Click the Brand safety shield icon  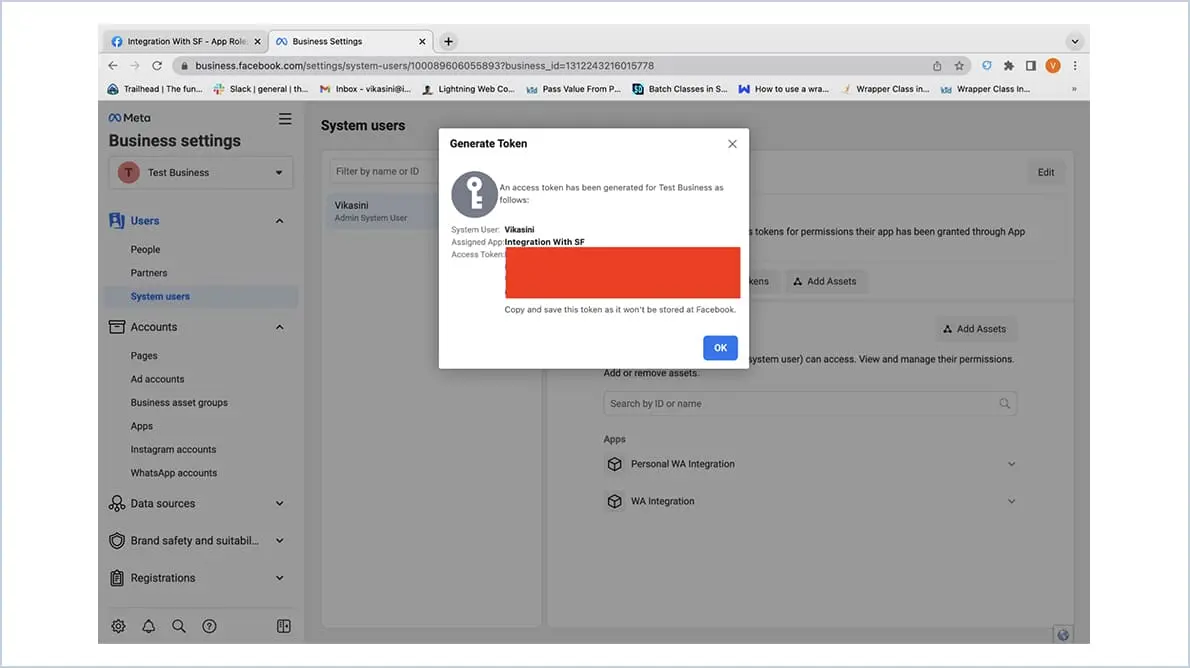(x=117, y=540)
